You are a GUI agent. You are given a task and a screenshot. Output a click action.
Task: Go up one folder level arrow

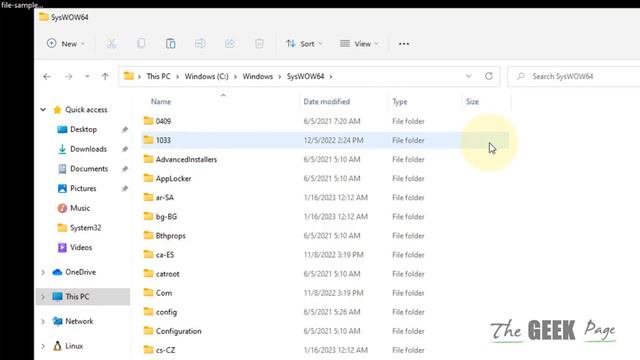tap(105, 76)
